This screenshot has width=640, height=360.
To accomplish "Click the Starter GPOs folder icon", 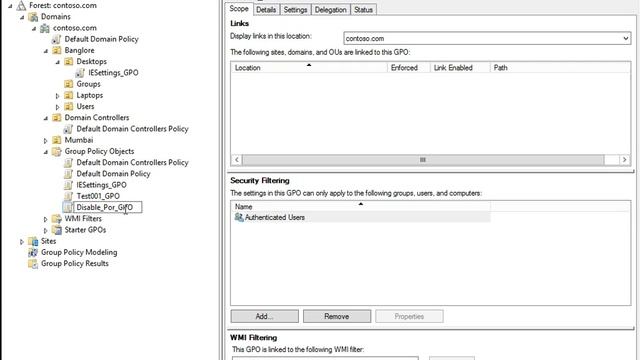I will click(57, 230).
